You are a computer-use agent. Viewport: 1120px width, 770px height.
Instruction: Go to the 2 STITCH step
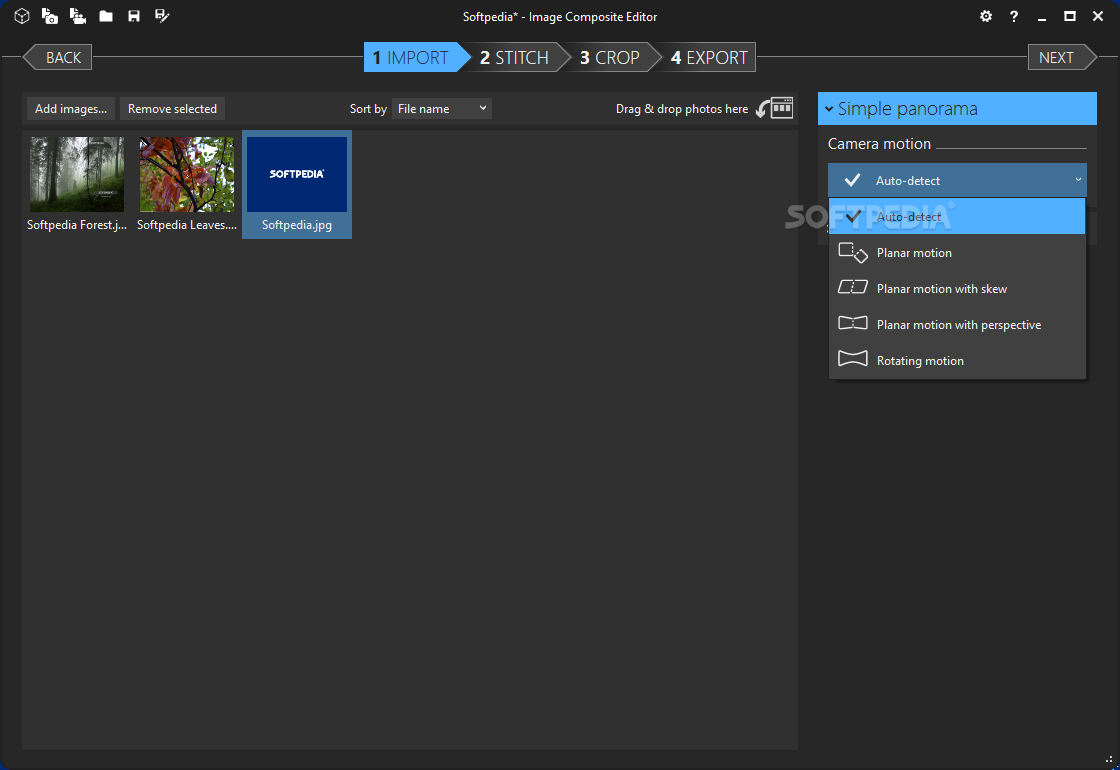[x=516, y=57]
